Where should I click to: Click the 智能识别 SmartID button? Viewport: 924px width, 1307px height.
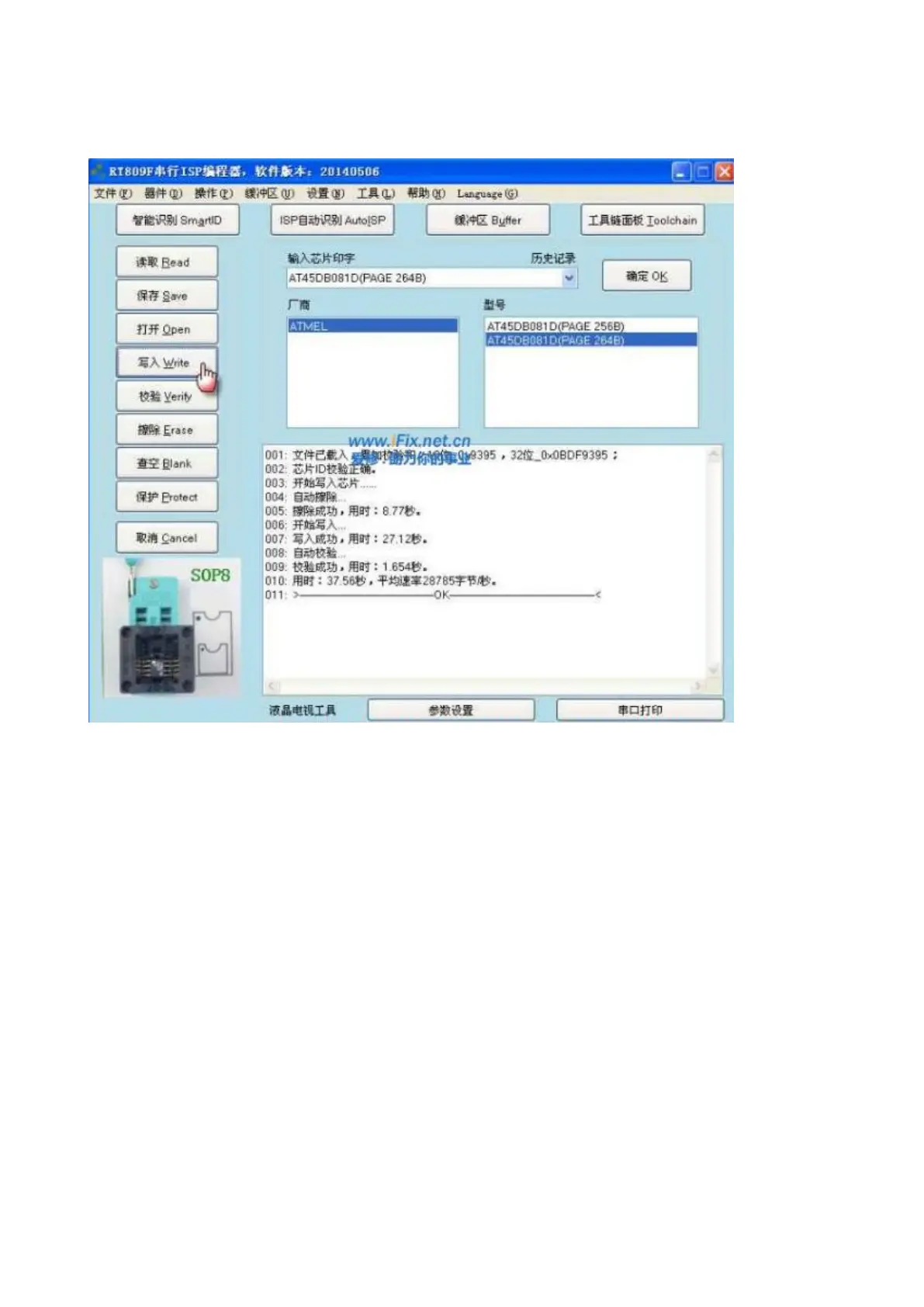pos(178,220)
